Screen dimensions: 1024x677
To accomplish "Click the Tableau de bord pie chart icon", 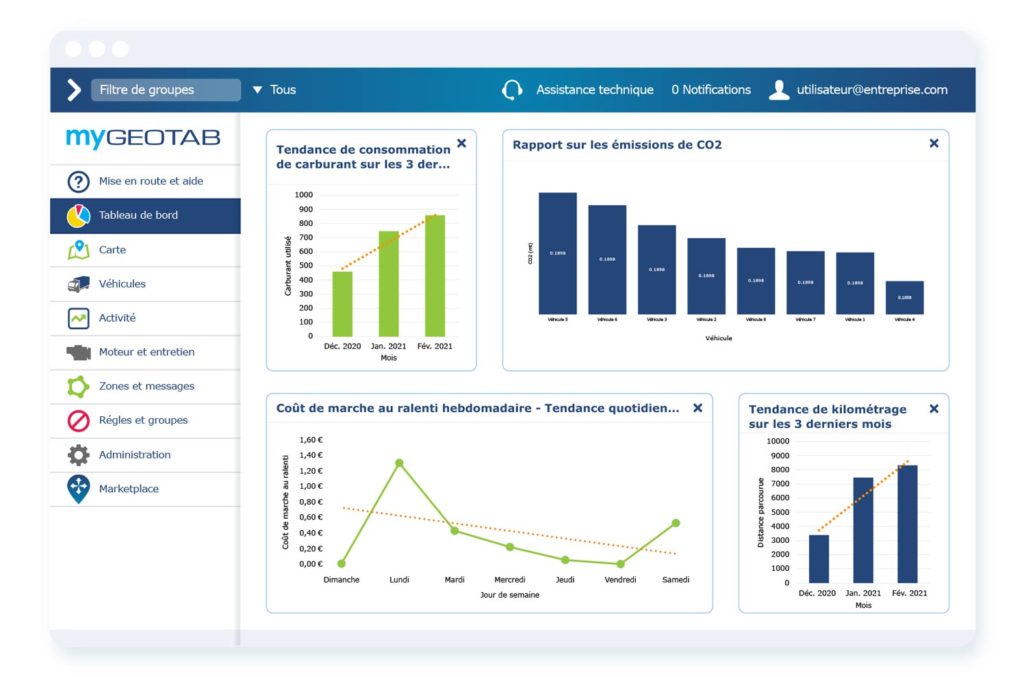I will [78, 216].
